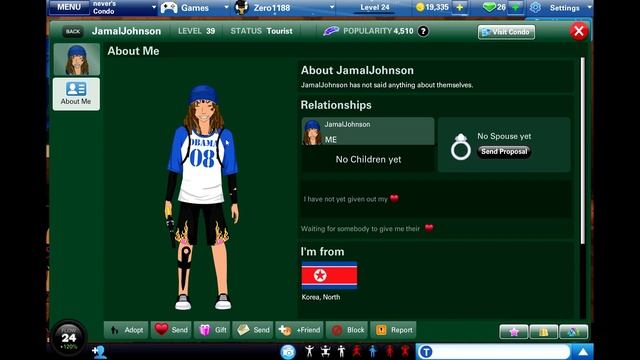Open the popularity help question mark
This screenshot has height=360, width=640.
click(x=423, y=31)
